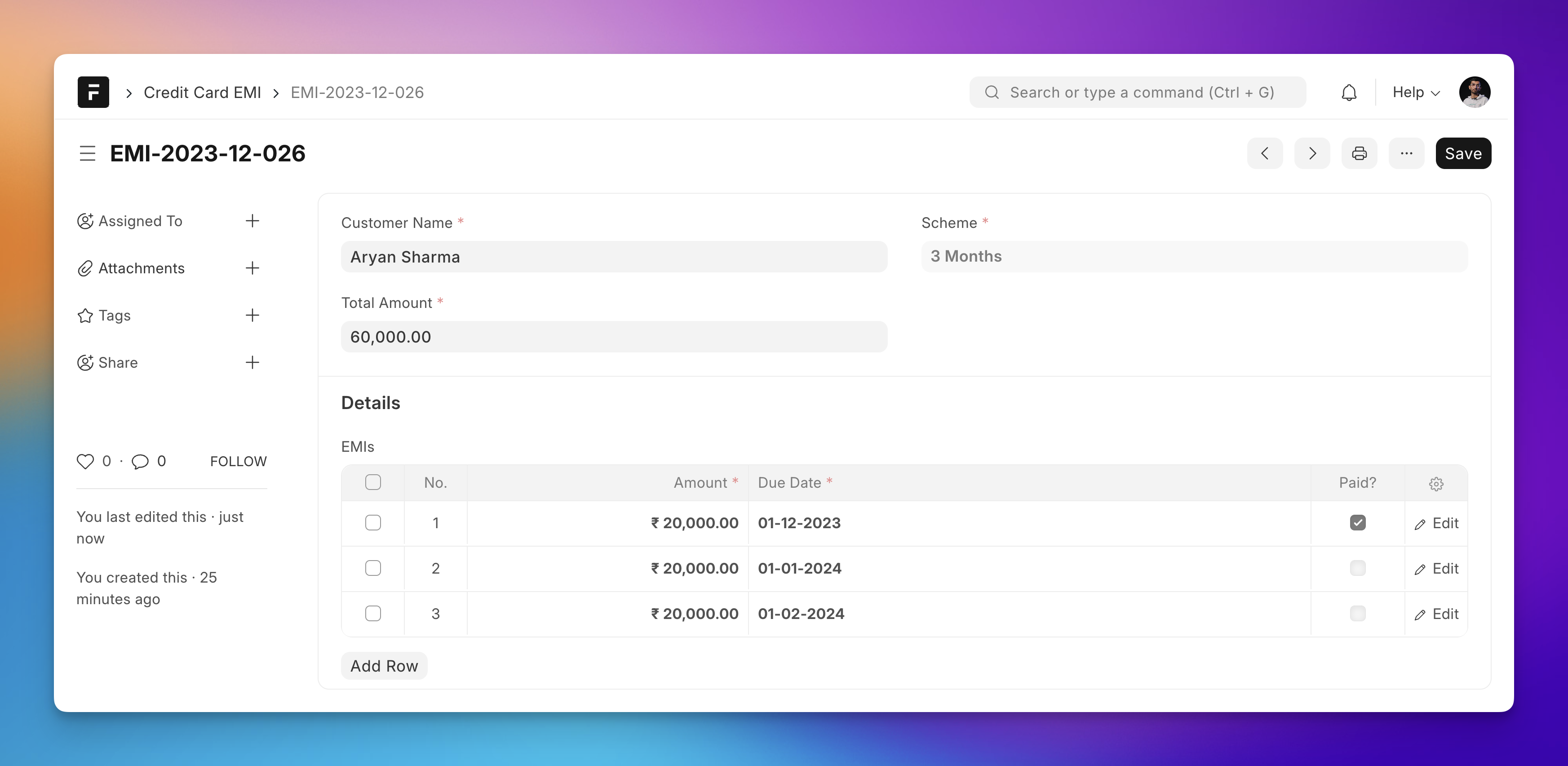Click the more options ellipsis icon
Viewport: 1568px width, 766px height.
[1405, 153]
